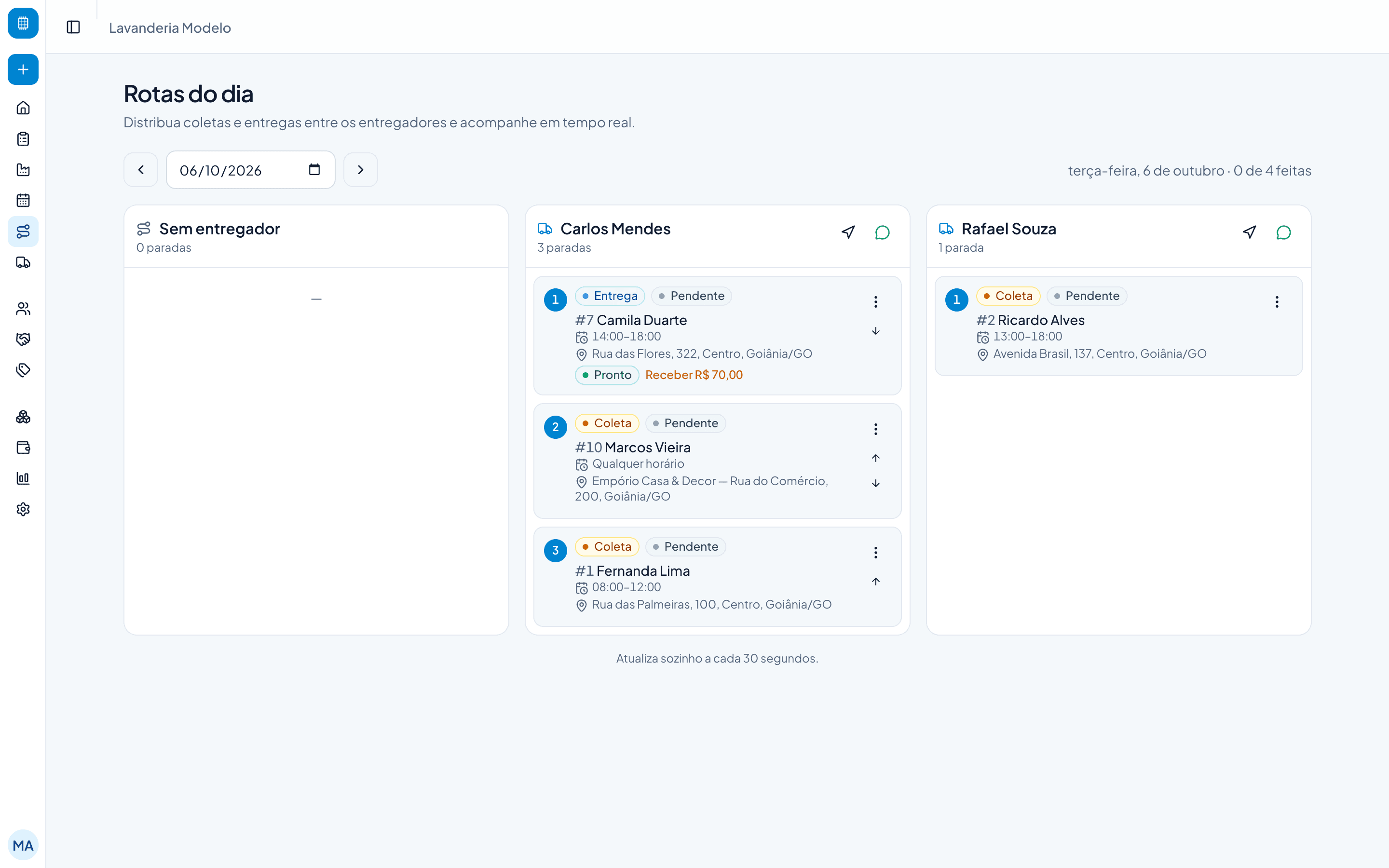The height and width of the screenshot is (868, 1389).
Task: Open the customers people icon in sidebar
Action: point(23,309)
